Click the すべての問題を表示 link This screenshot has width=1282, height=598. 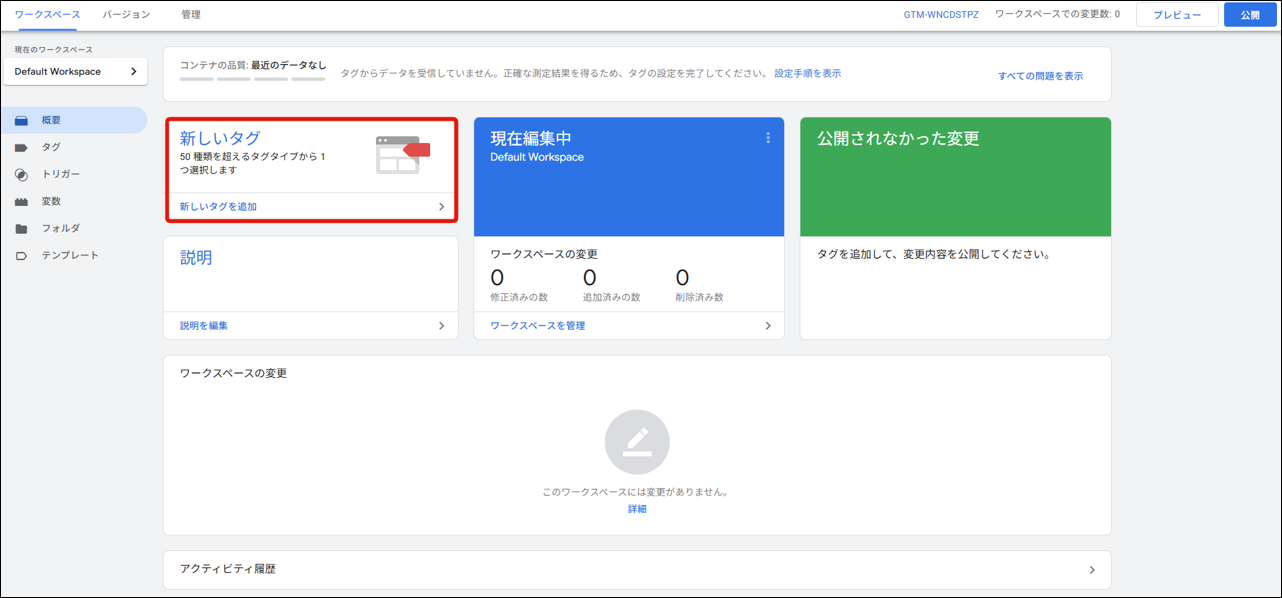point(1040,76)
